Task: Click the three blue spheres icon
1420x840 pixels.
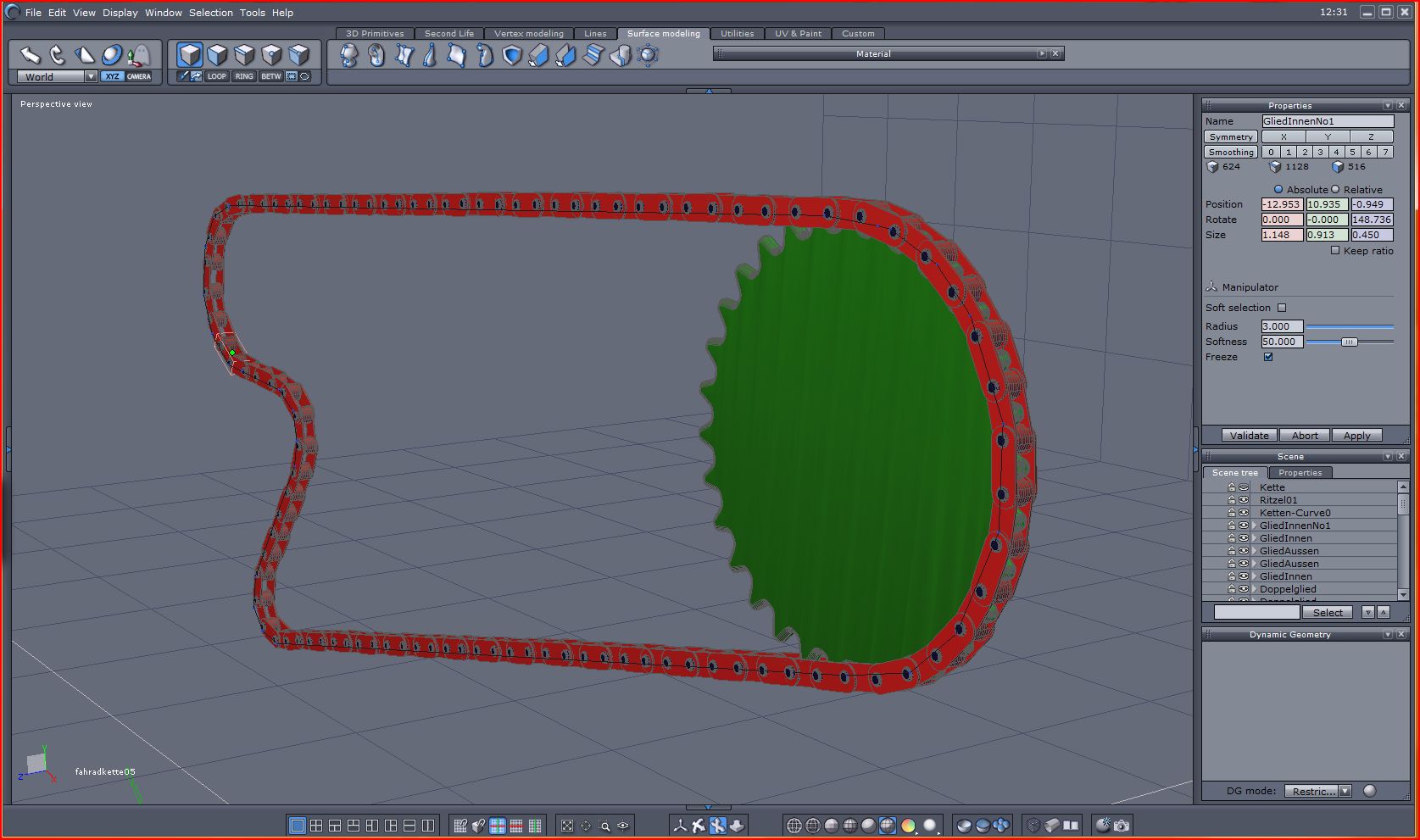Action: (1001, 826)
